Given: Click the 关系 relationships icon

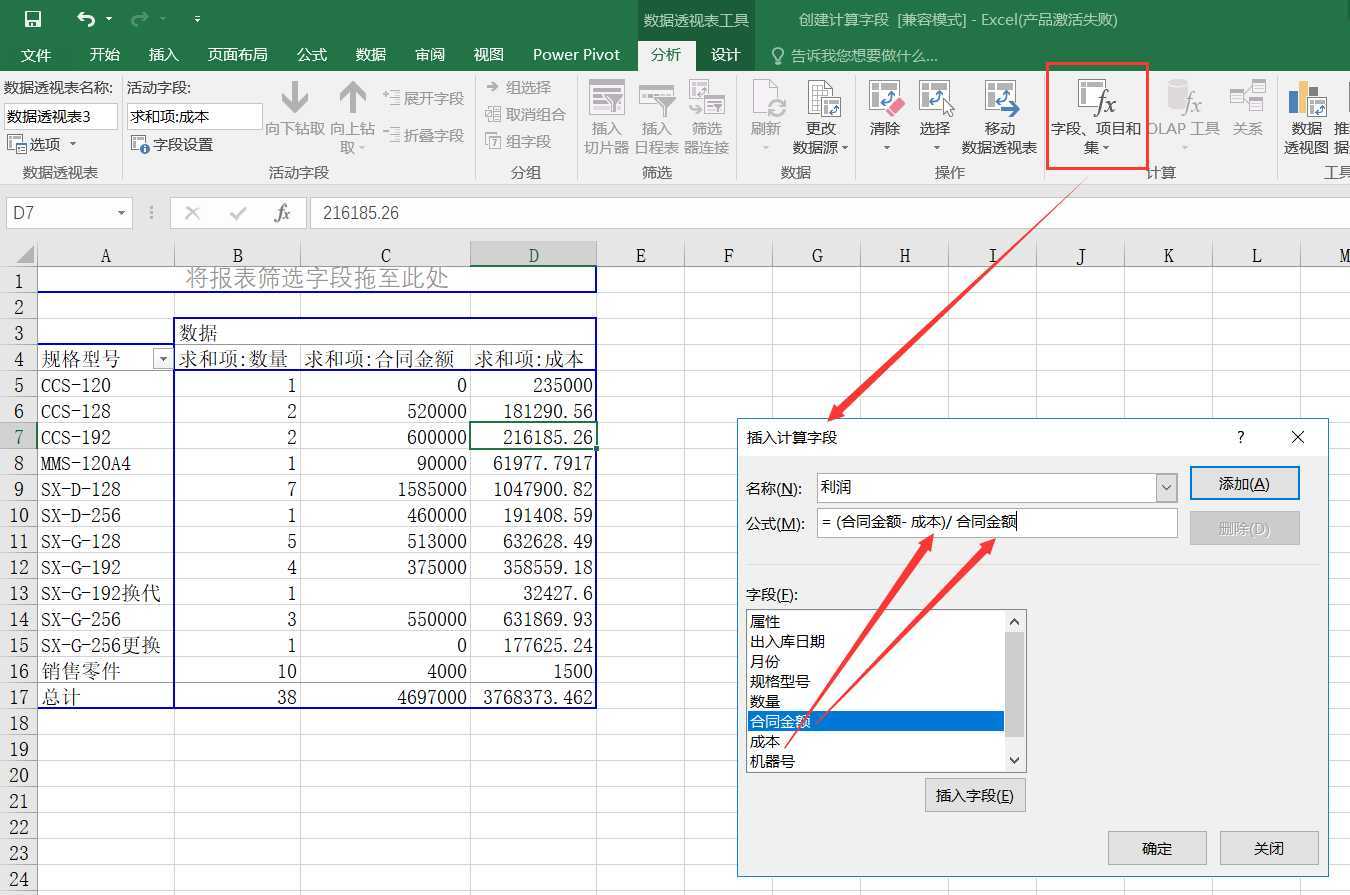Looking at the screenshot, I should click(x=1247, y=98).
